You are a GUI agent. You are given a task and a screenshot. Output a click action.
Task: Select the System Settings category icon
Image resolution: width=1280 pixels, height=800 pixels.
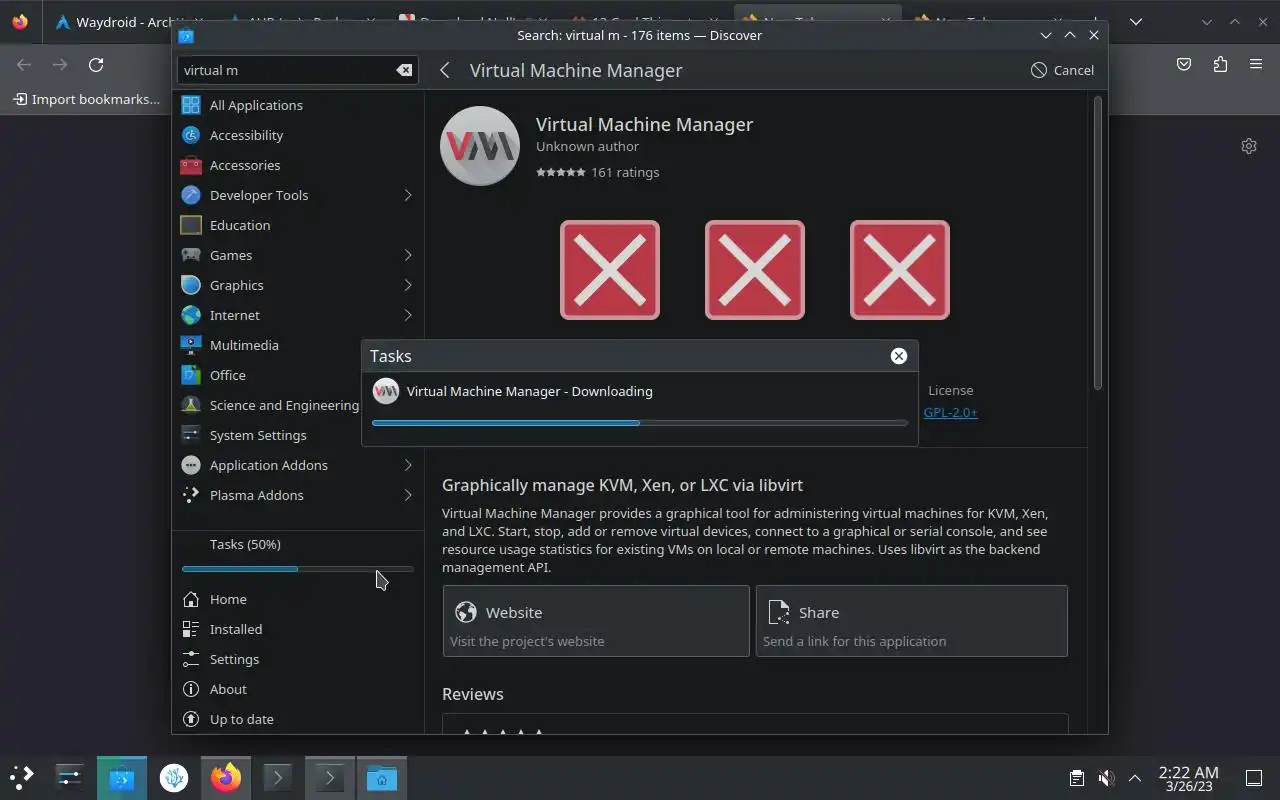point(191,435)
